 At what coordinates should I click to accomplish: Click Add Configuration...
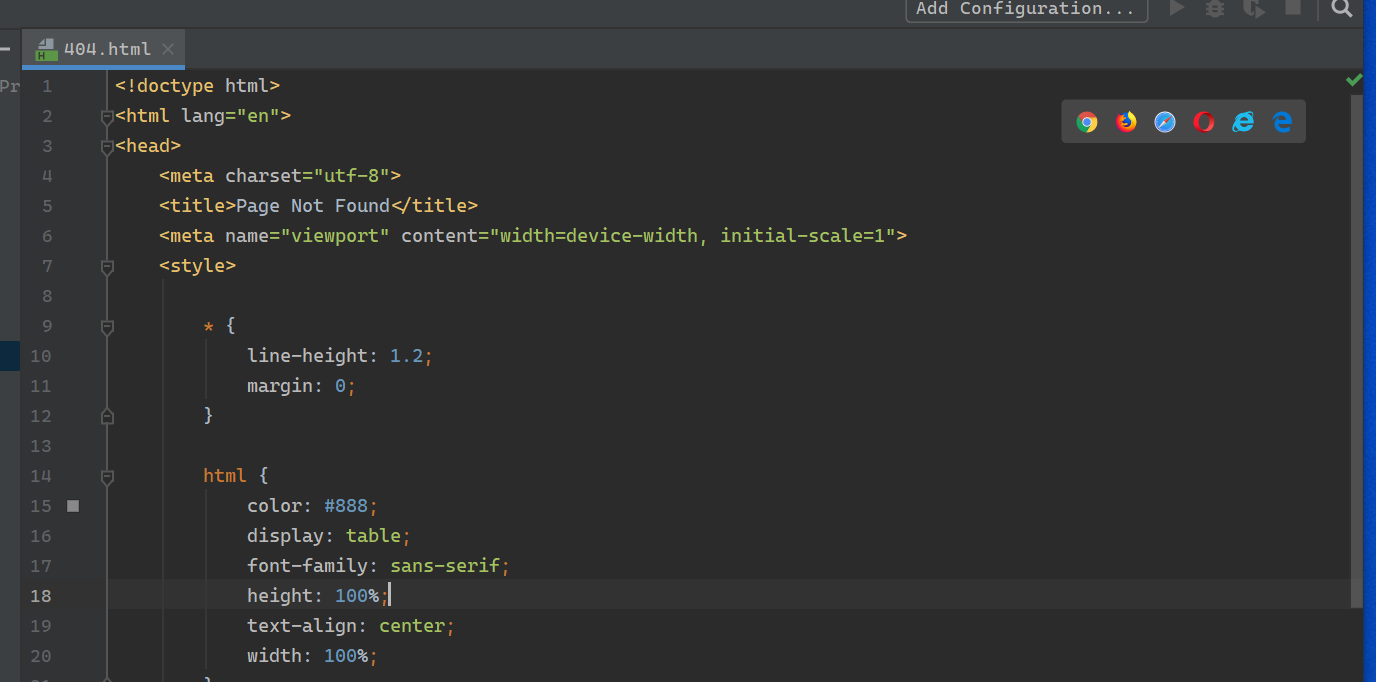1026,9
